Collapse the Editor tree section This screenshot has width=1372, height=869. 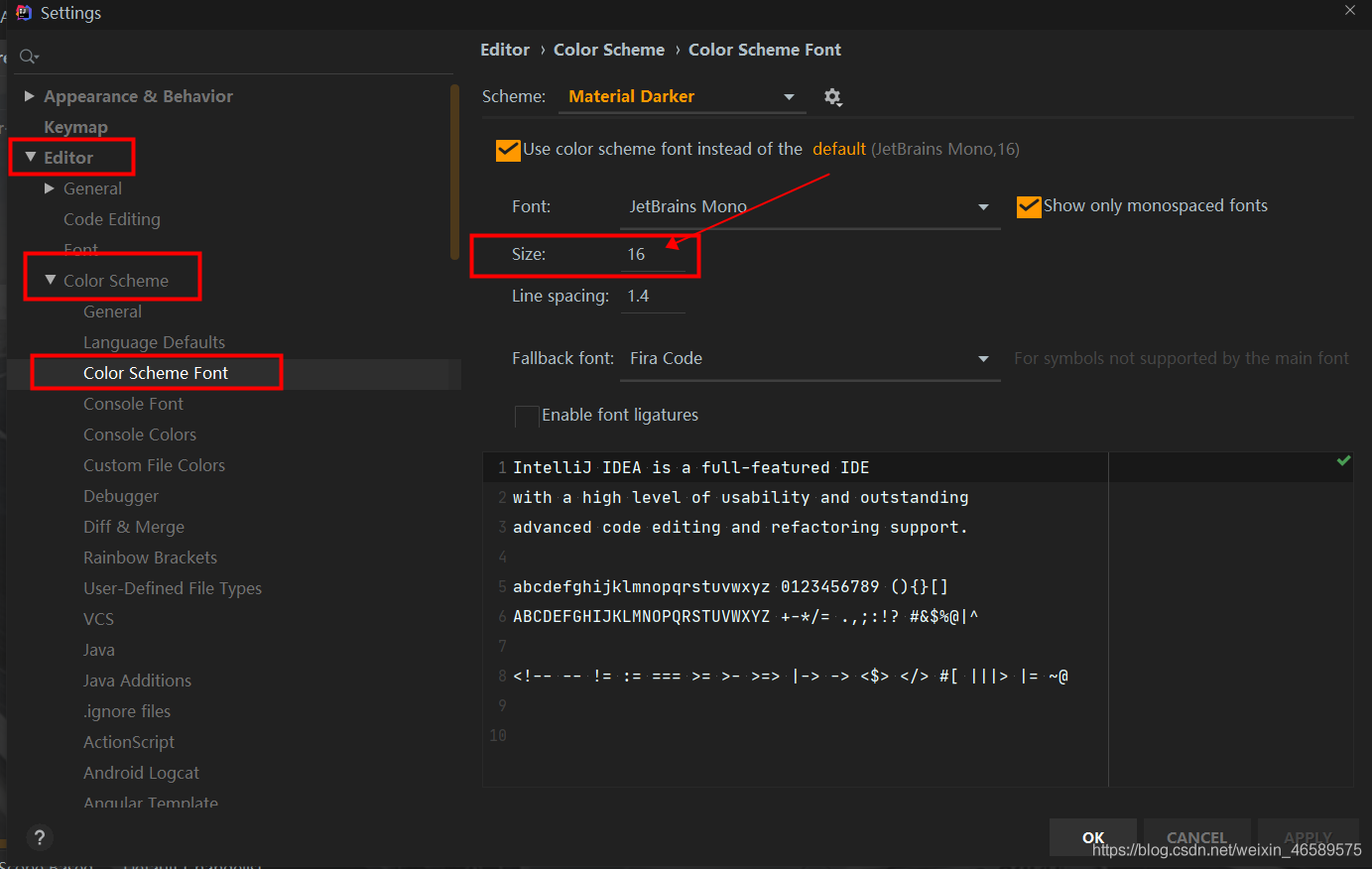click(x=31, y=157)
